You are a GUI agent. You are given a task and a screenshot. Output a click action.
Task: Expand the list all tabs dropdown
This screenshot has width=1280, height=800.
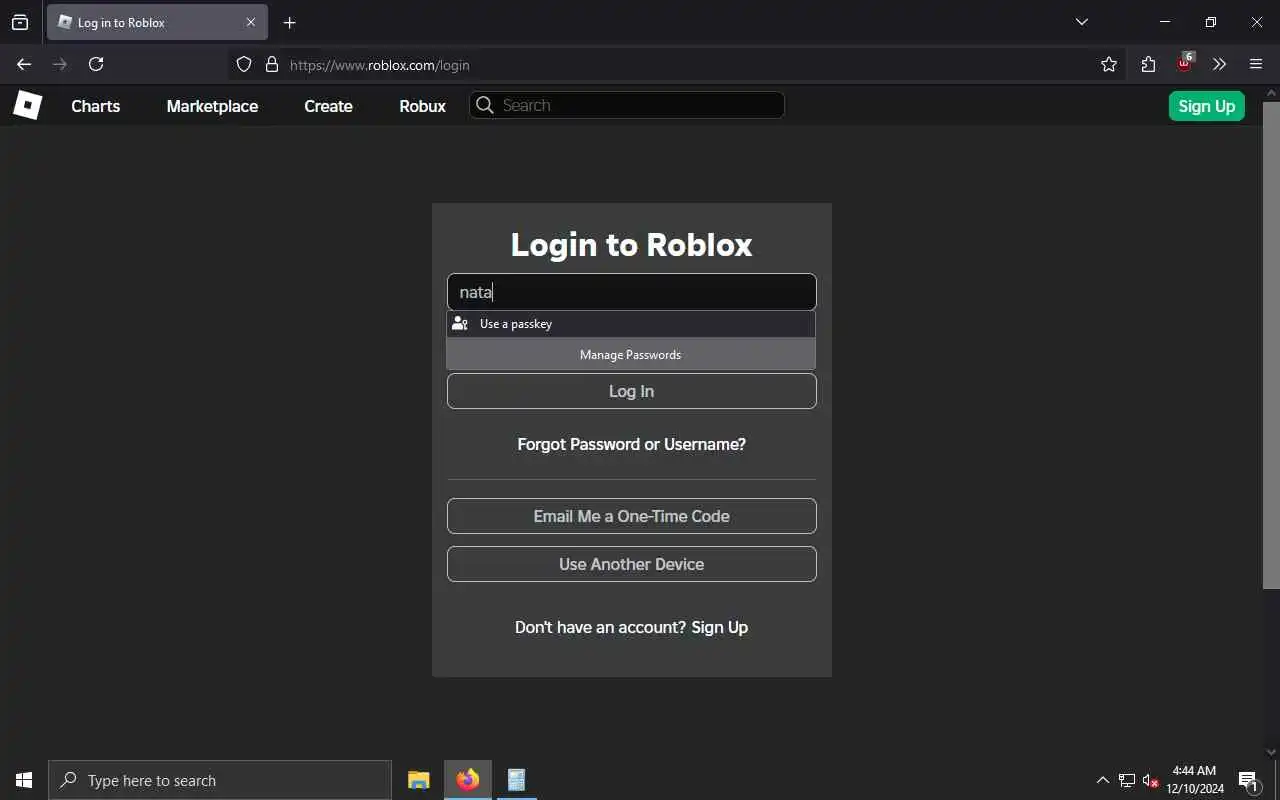point(1081,22)
